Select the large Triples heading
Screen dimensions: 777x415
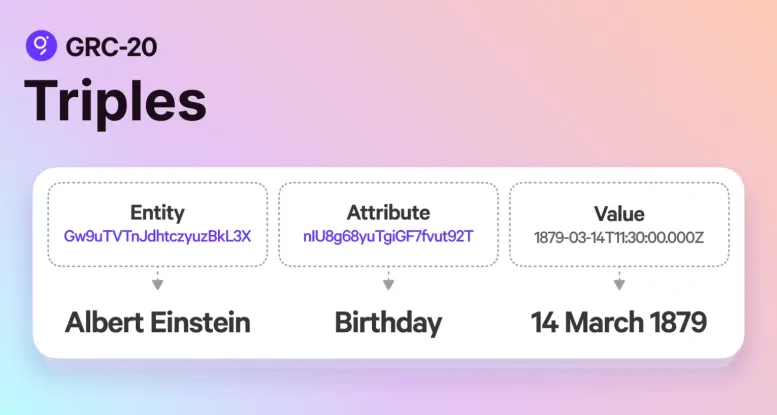point(115,100)
